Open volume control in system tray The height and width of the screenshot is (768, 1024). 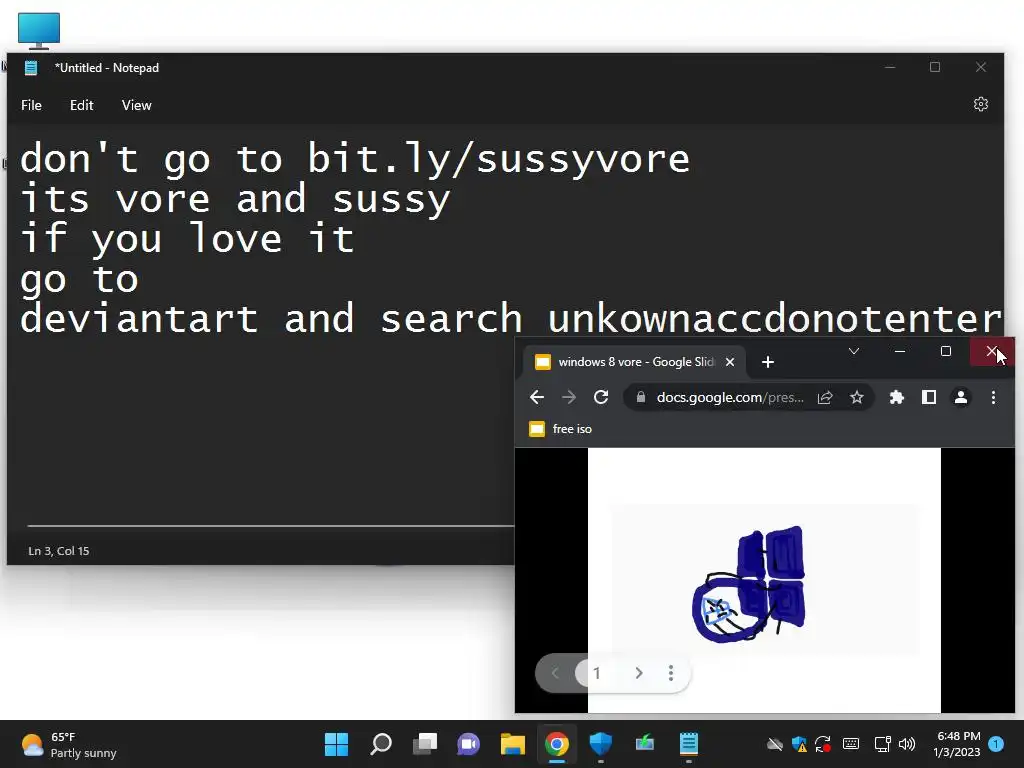(x=906, y=744)
